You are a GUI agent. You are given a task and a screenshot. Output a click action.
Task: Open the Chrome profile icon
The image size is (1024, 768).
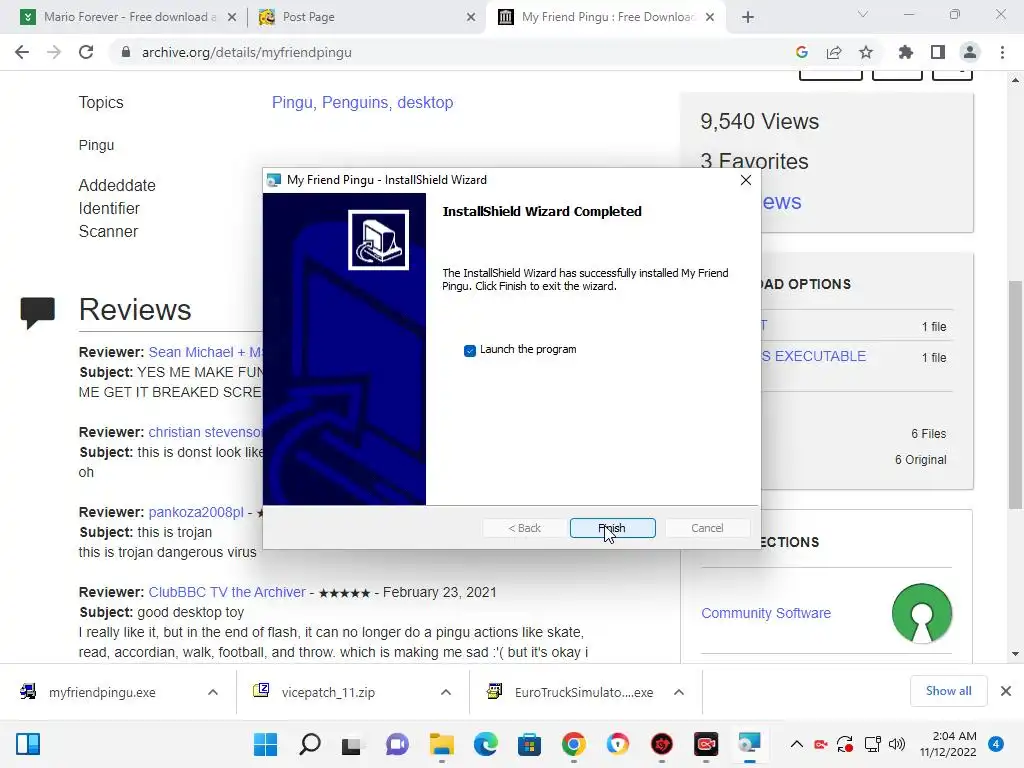coord(970,52)
